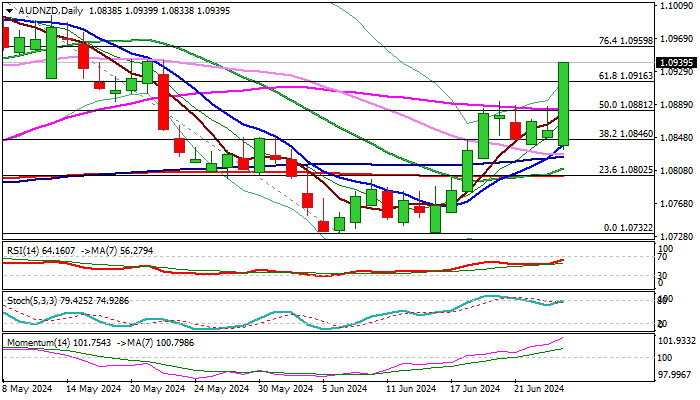Viewport: 700px width, 400px height.
Task: Click the 1.07280 price scale value
Action: (676, 236)
